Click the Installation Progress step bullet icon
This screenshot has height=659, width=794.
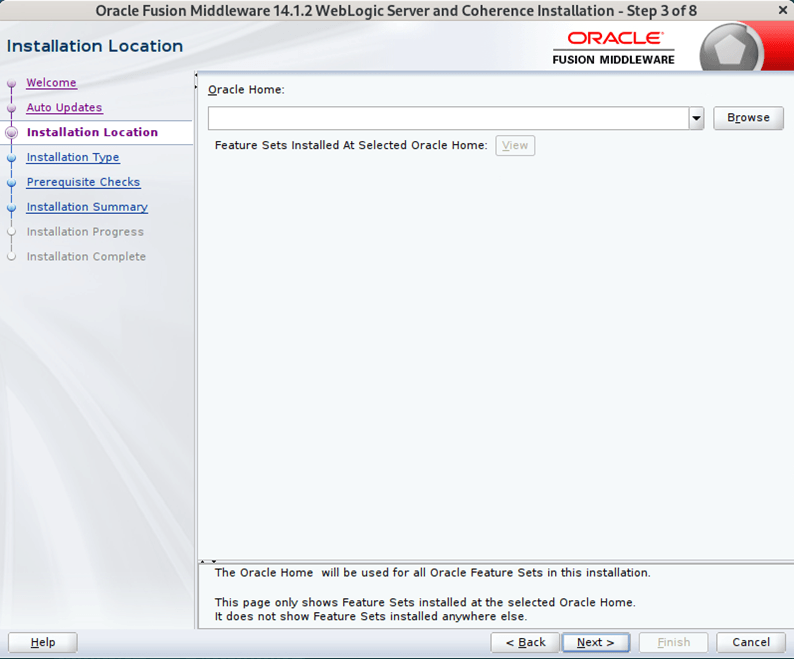12,232
